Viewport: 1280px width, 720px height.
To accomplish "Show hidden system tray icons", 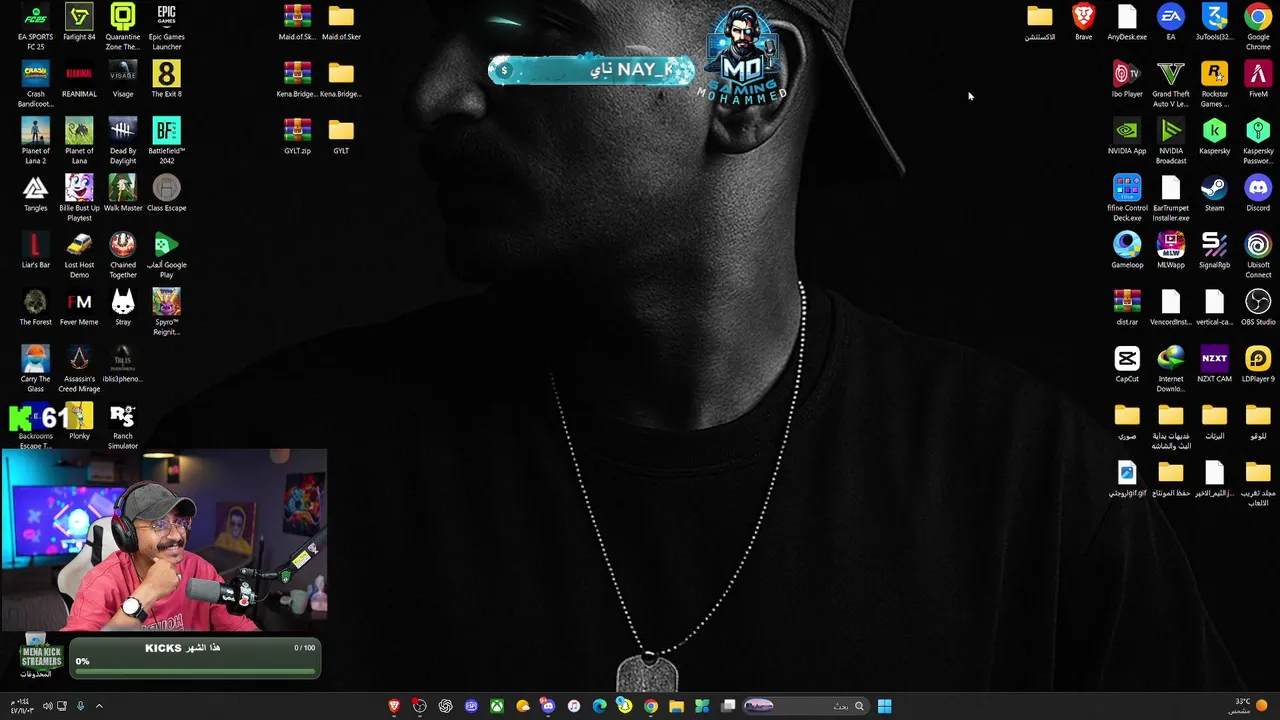I will point(99,706).
